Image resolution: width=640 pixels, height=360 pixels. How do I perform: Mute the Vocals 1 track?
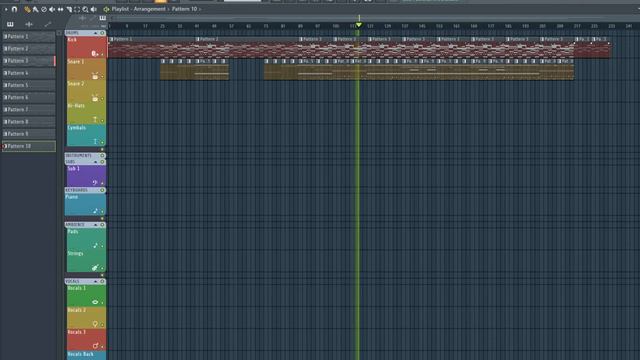[x=102, y=302]
